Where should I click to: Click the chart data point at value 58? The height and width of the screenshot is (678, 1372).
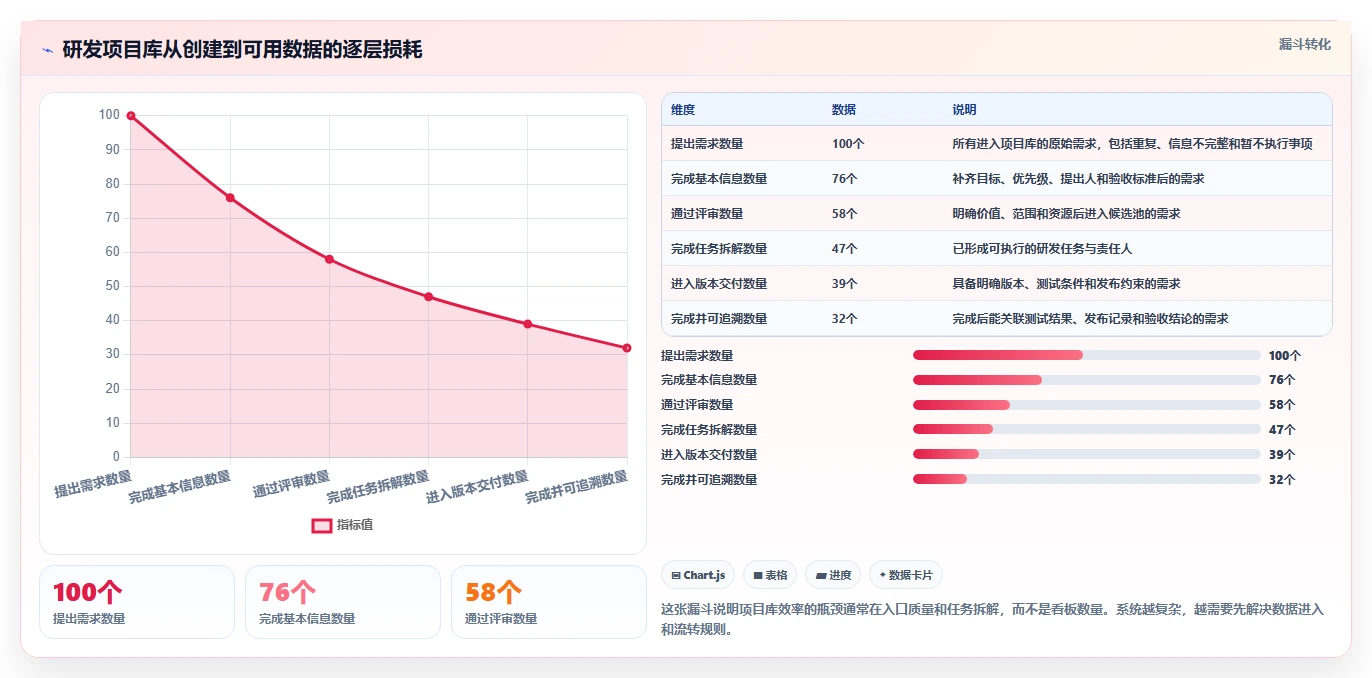tap(329, 259)
